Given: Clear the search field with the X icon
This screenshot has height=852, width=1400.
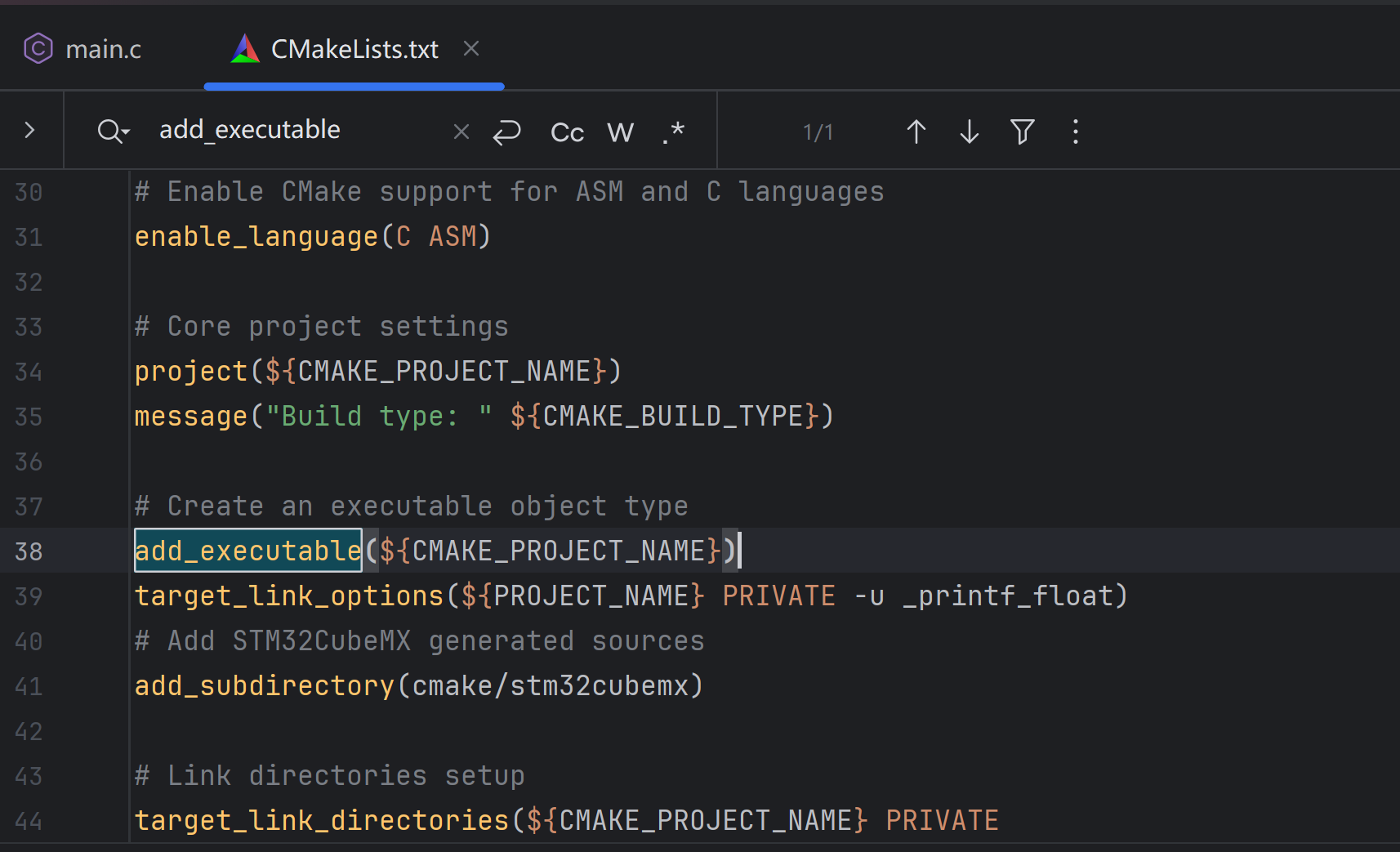Looking at the screenshot, I should (461, 131).
